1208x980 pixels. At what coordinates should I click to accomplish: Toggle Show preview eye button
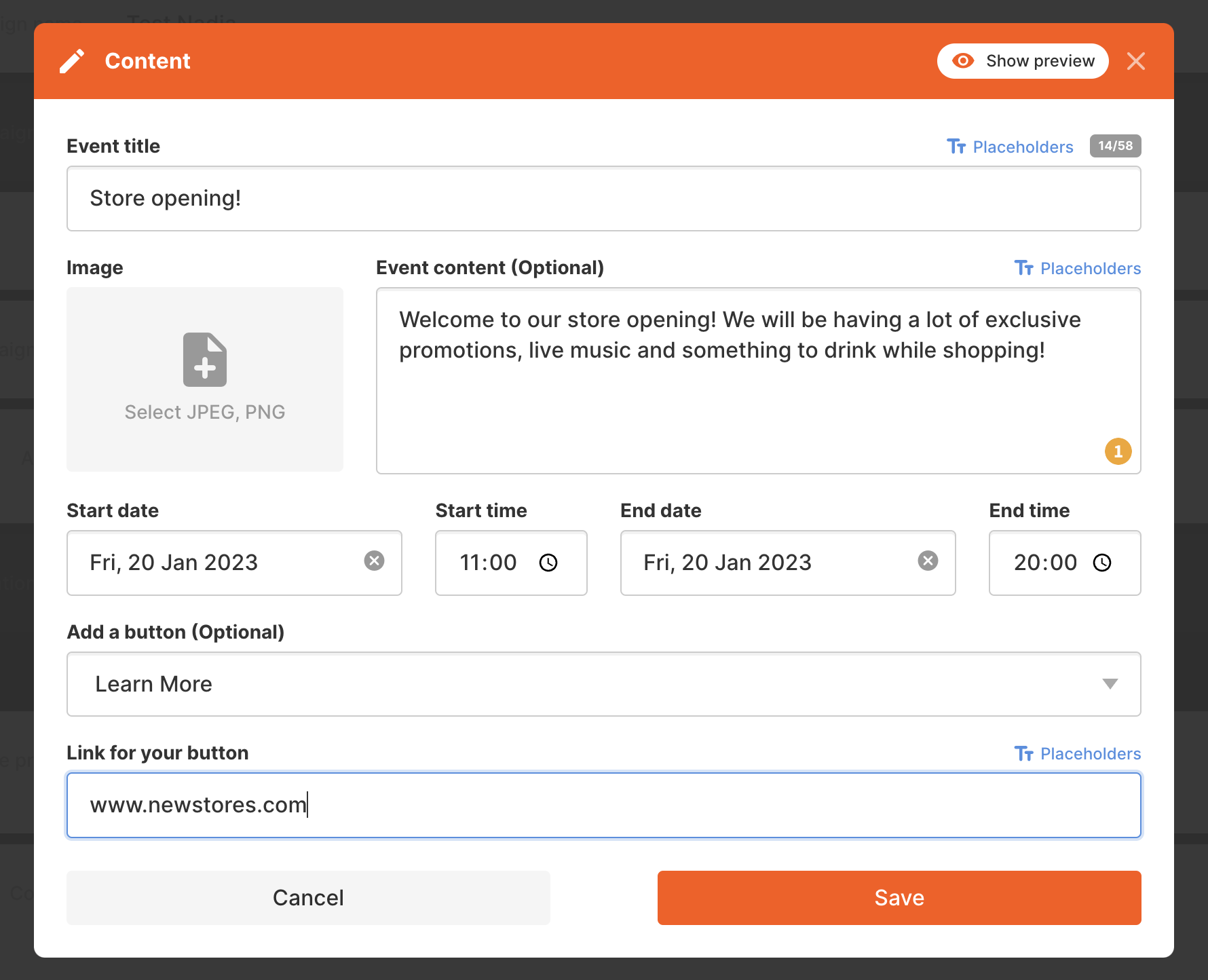pos(1023,61)
